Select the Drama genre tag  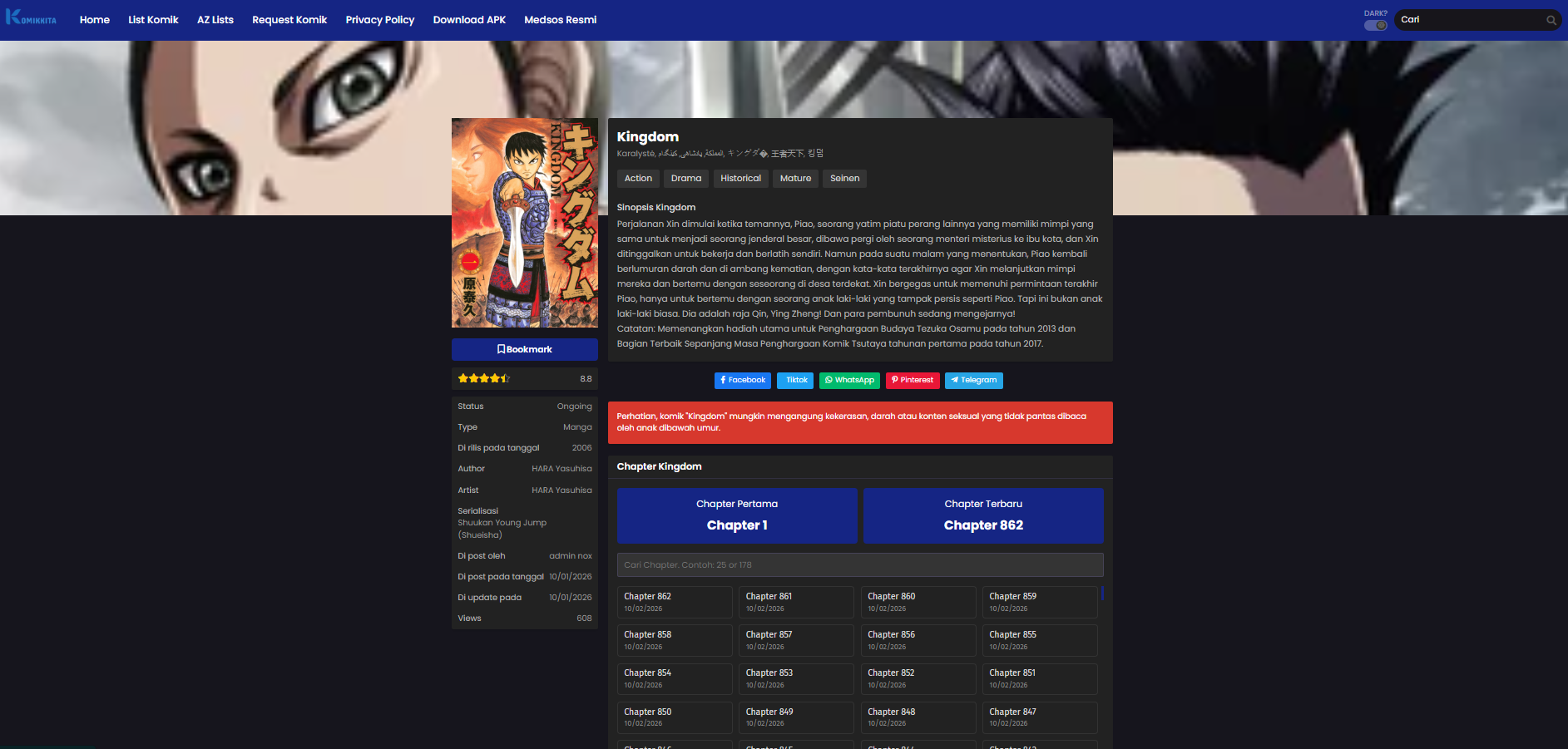[x=686, y=179]
